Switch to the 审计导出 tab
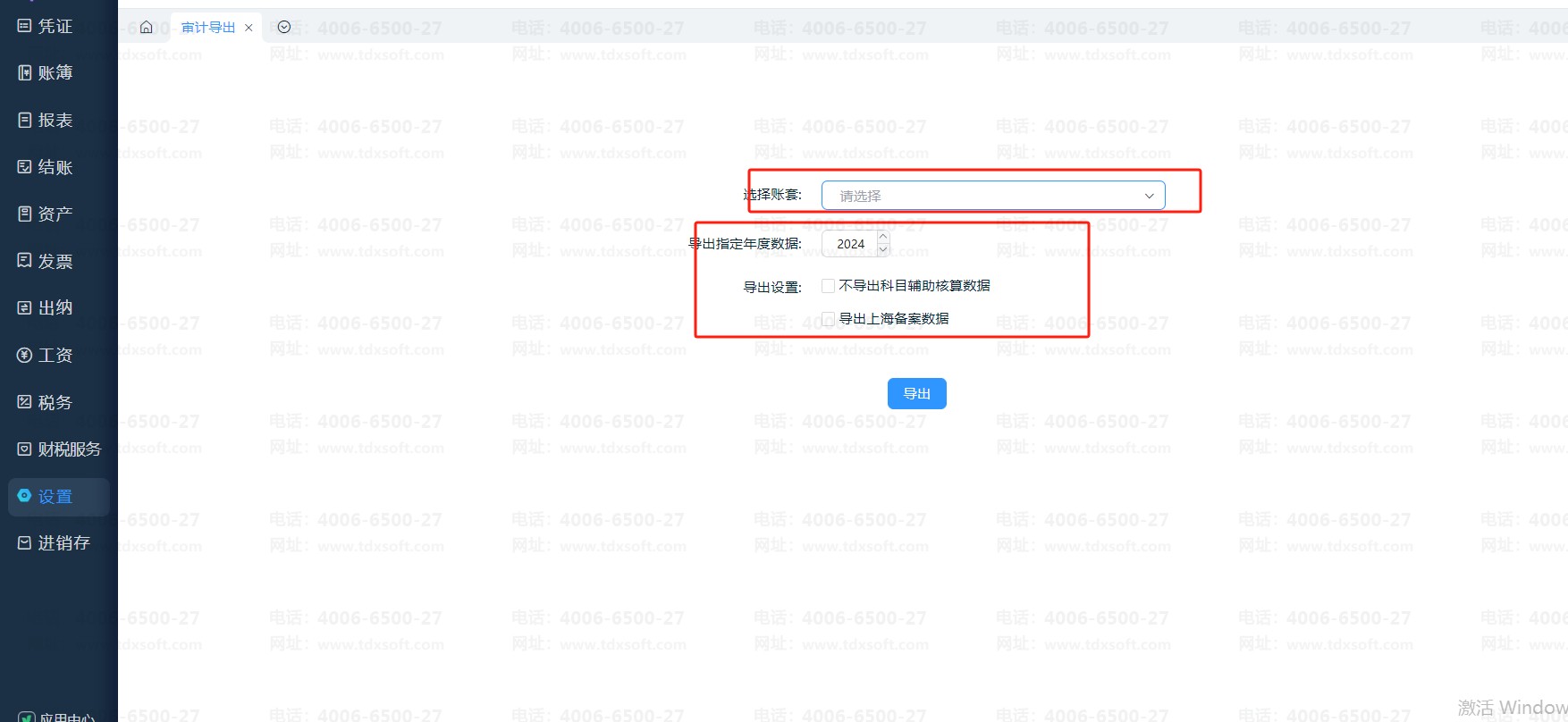This screenshot has width=1568, height=722. point(208,28)
